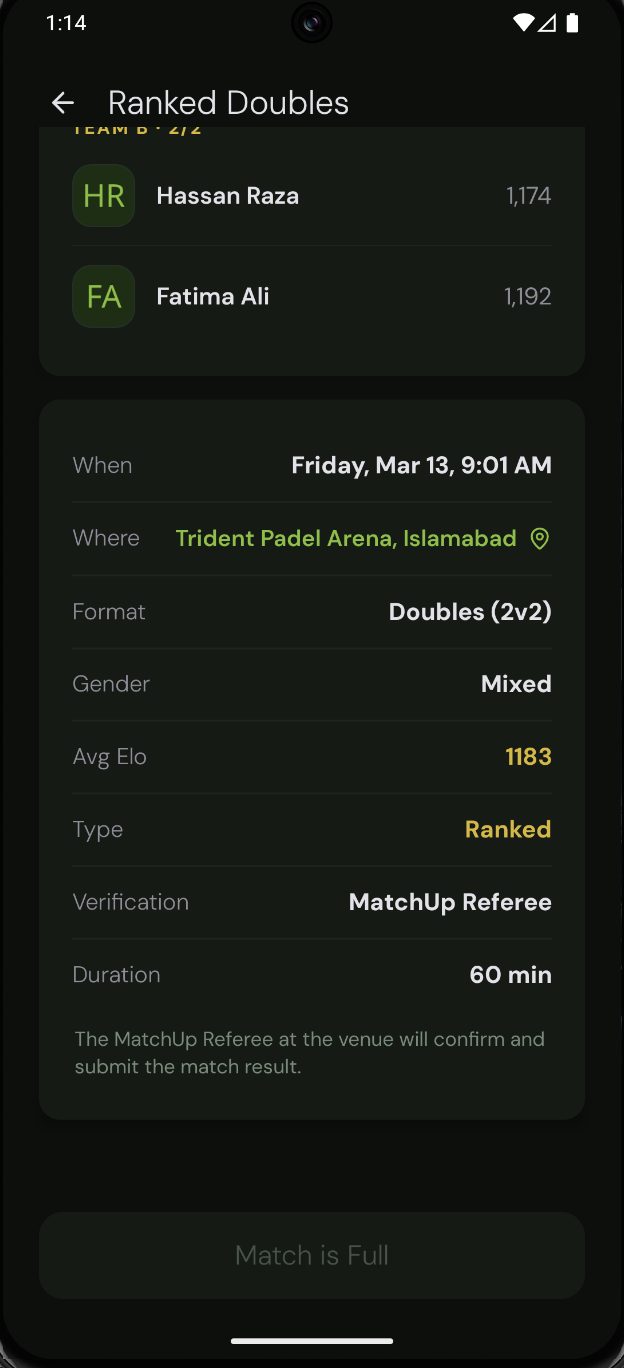Tap the 1:14 clock display
624x1368 pixels.
click(x=66, y=22)
